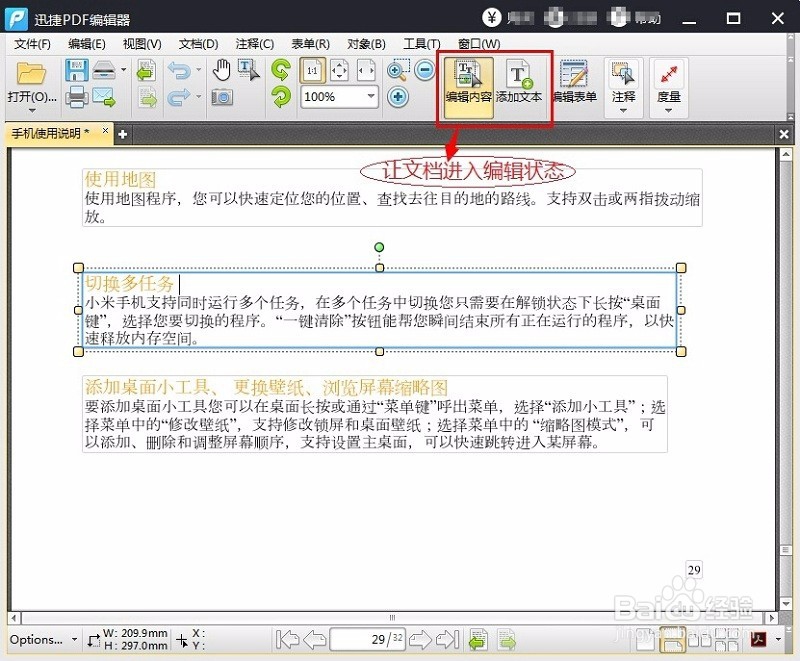Select the marquee zoom tool
The height and width of the screenshot is (661, 800).
click(398, 70)
